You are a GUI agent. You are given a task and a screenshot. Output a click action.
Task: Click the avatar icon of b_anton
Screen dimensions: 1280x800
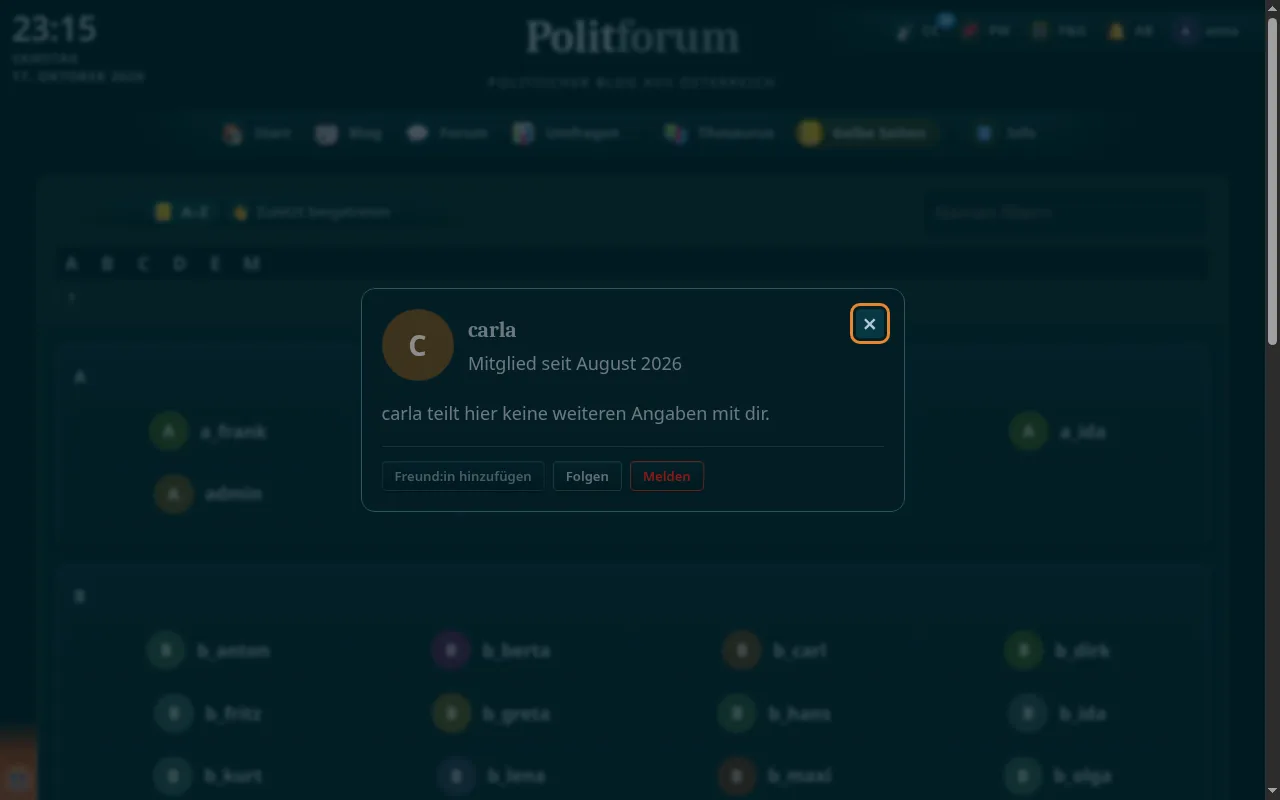(x=166, y=651)
